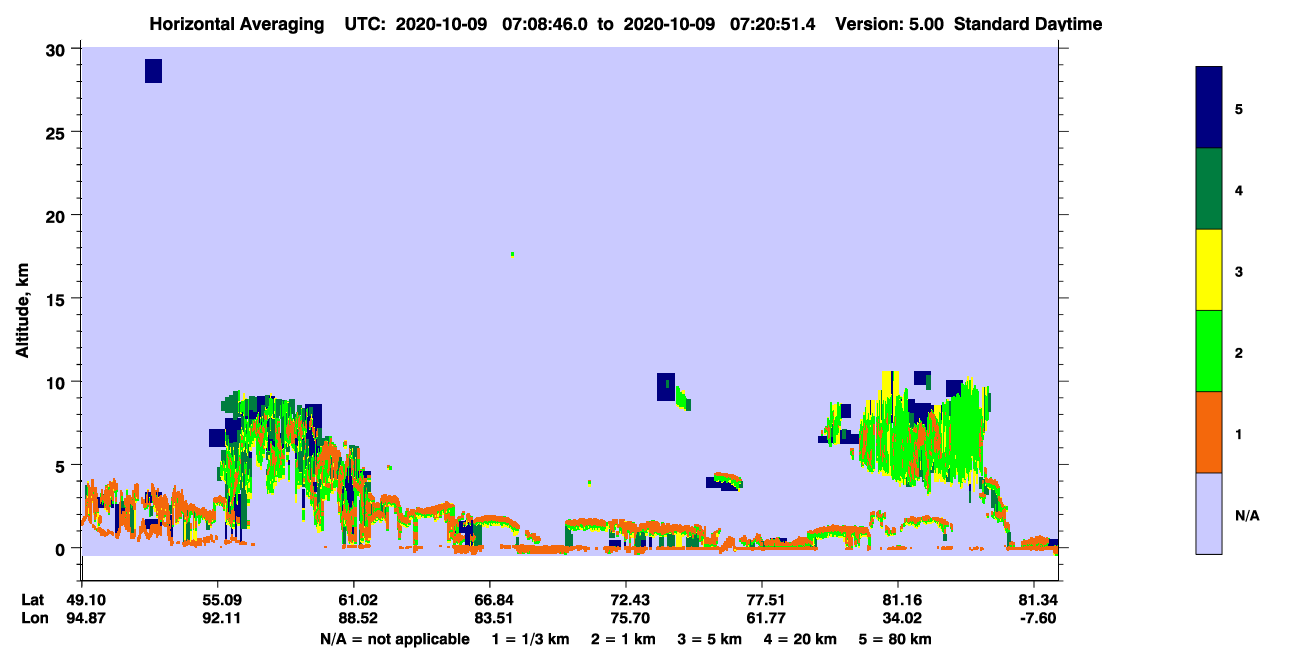
Task: Click the legend text '1 = 1/3 km'
Action: click(529, 639)
